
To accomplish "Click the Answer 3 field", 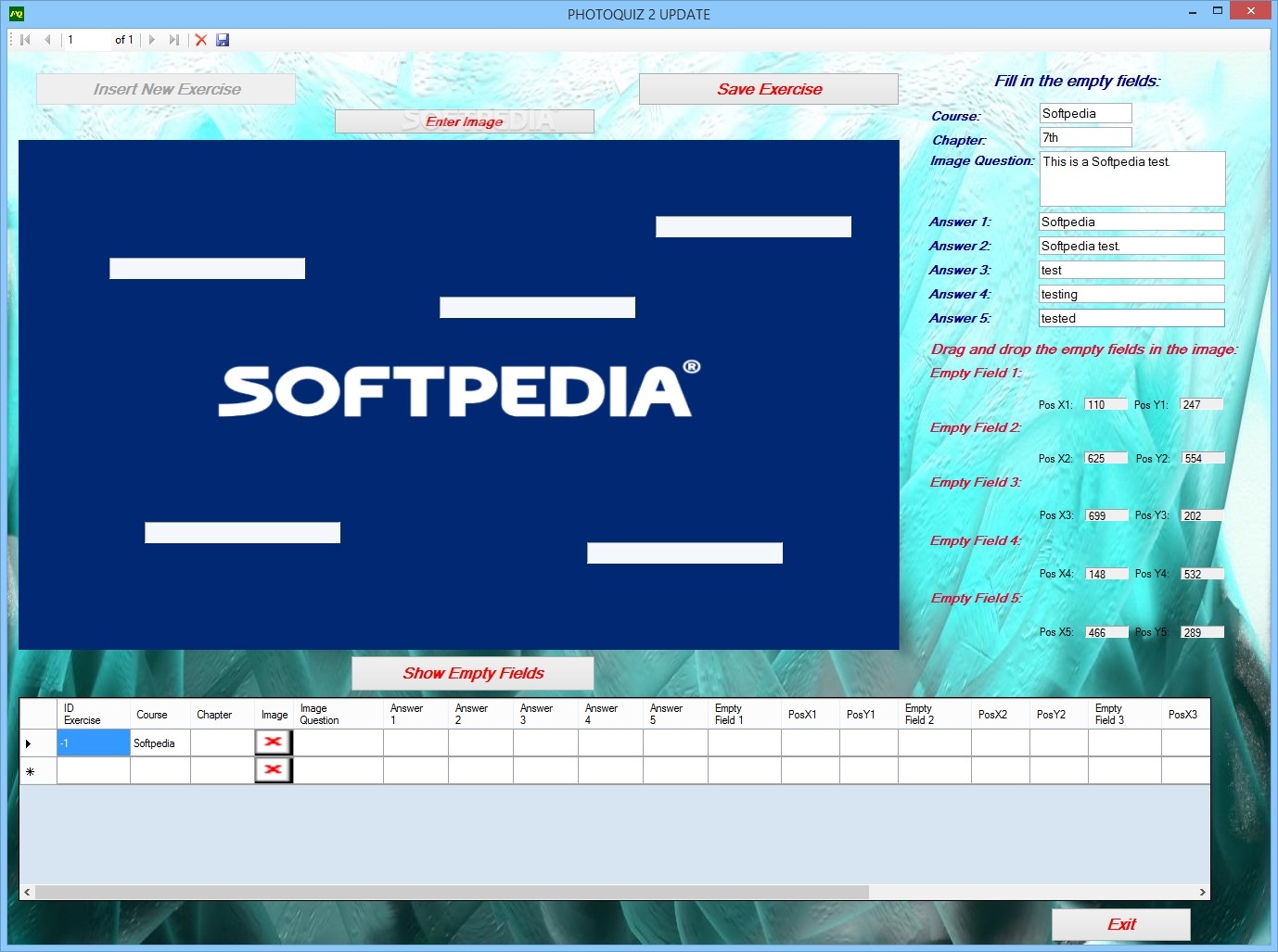I will point(1131,270).
